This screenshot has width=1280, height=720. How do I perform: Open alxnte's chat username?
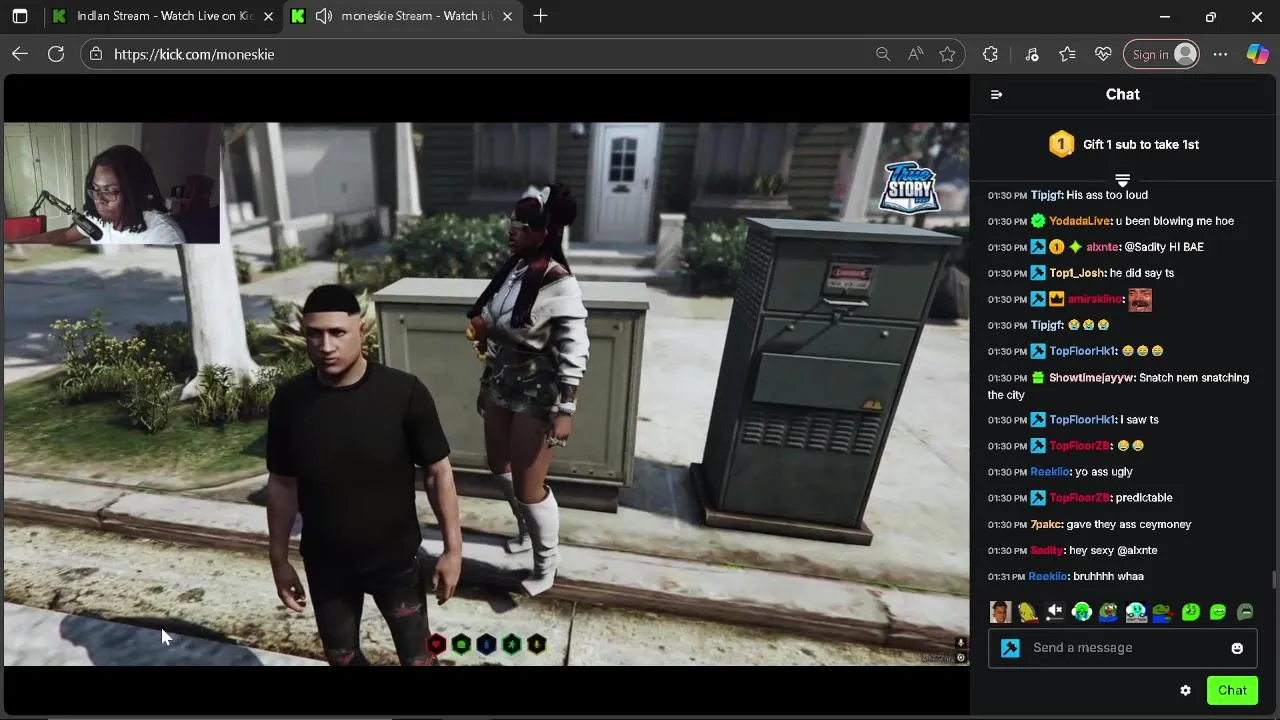coord(1102,247)
